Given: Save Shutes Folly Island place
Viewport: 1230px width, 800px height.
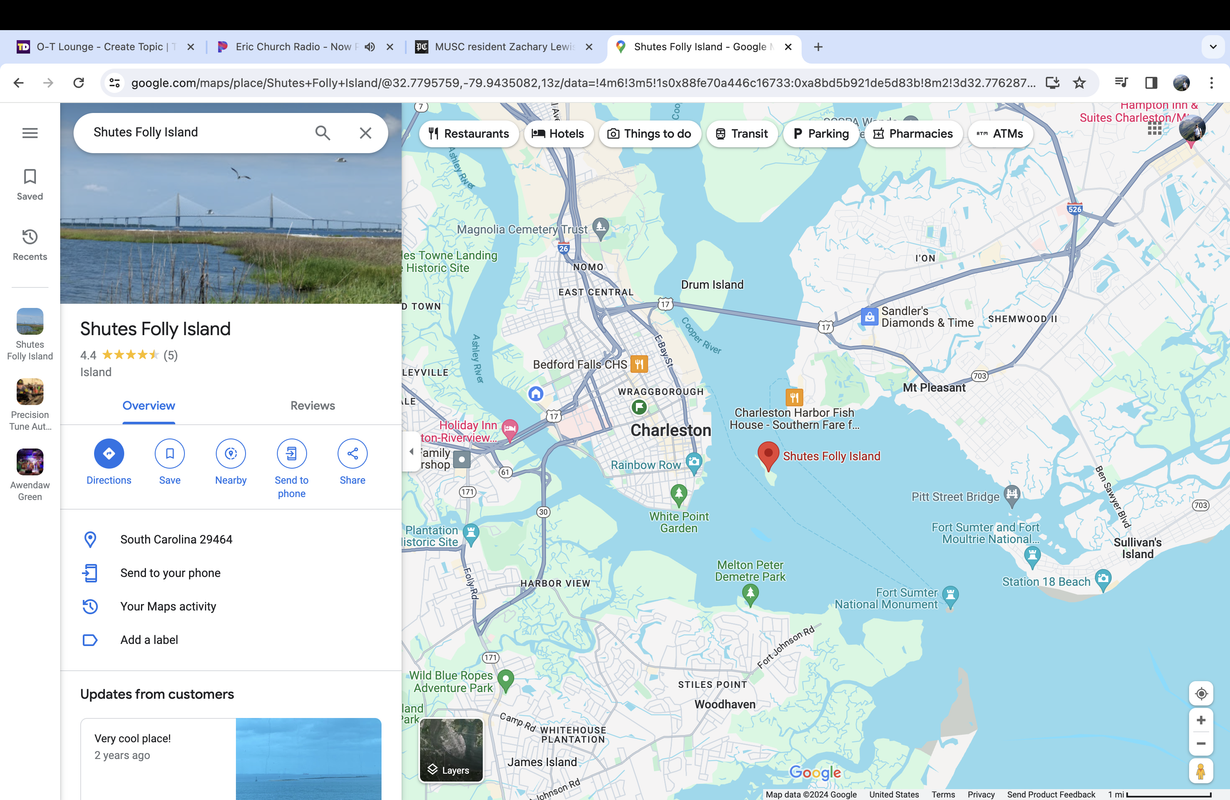Looking at the screenshot, I should (x=170, y=462).
